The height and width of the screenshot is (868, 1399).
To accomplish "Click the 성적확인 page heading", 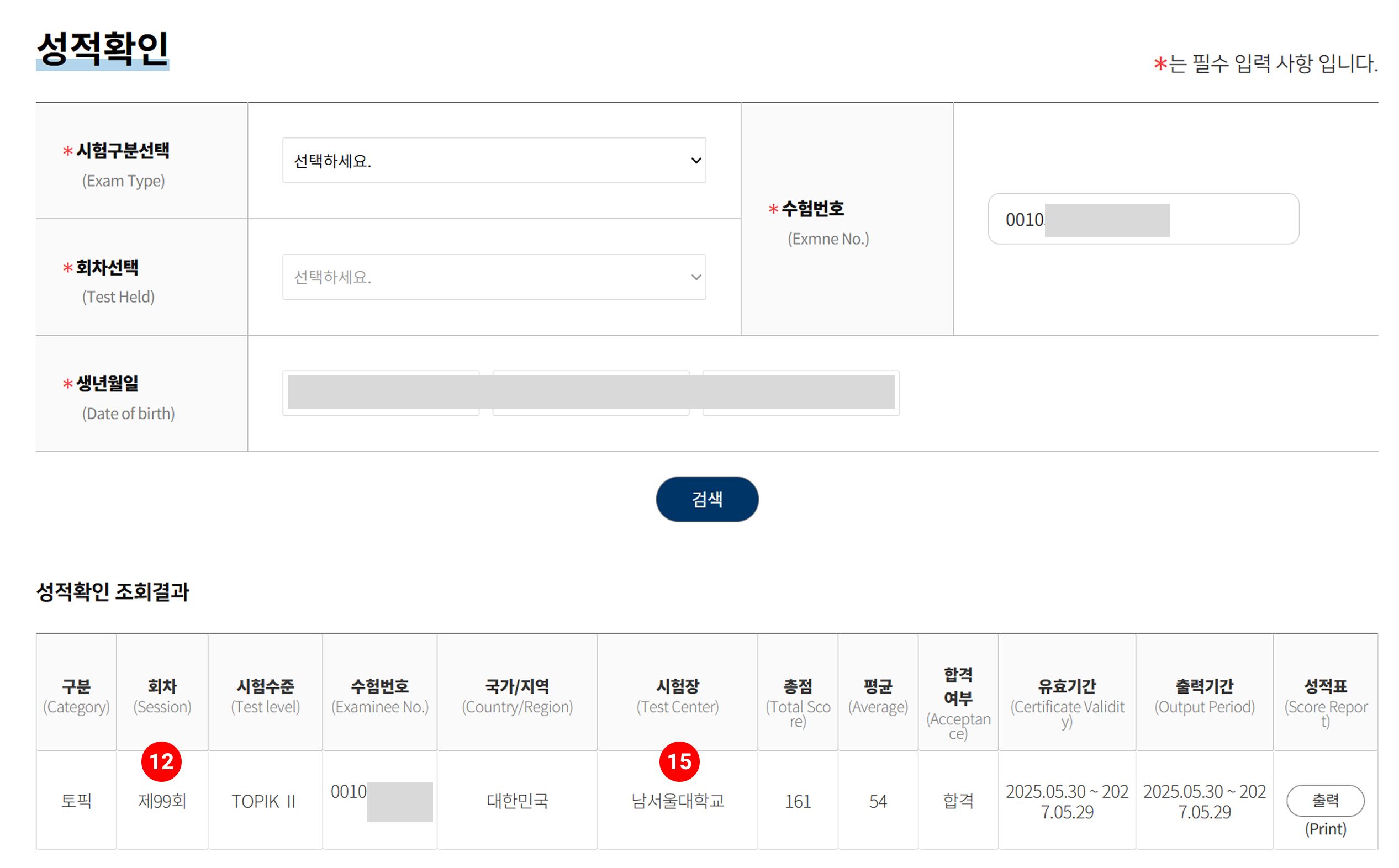I will (x=102, y=48).
